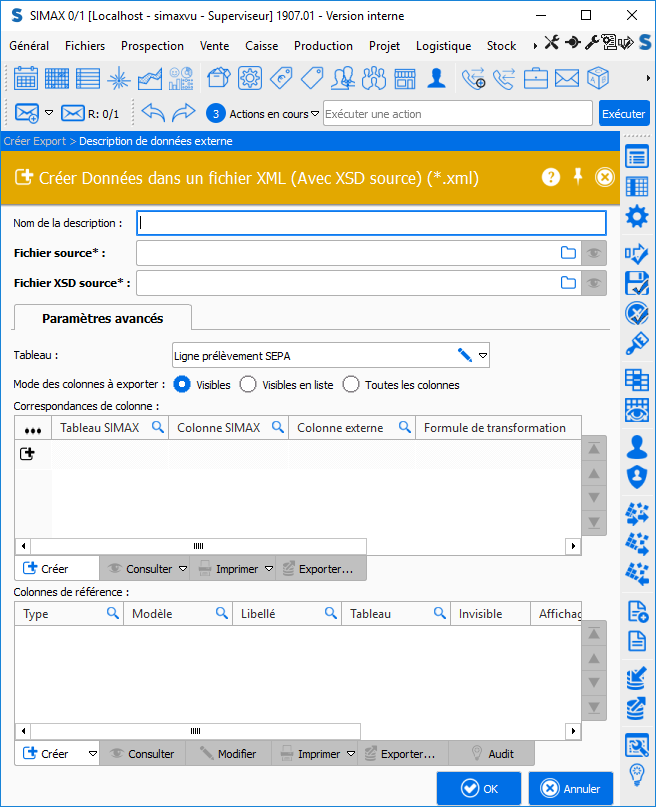Click the help question mark icon
Viewport: 656px width, 807px height.
[x=551, y=177]
